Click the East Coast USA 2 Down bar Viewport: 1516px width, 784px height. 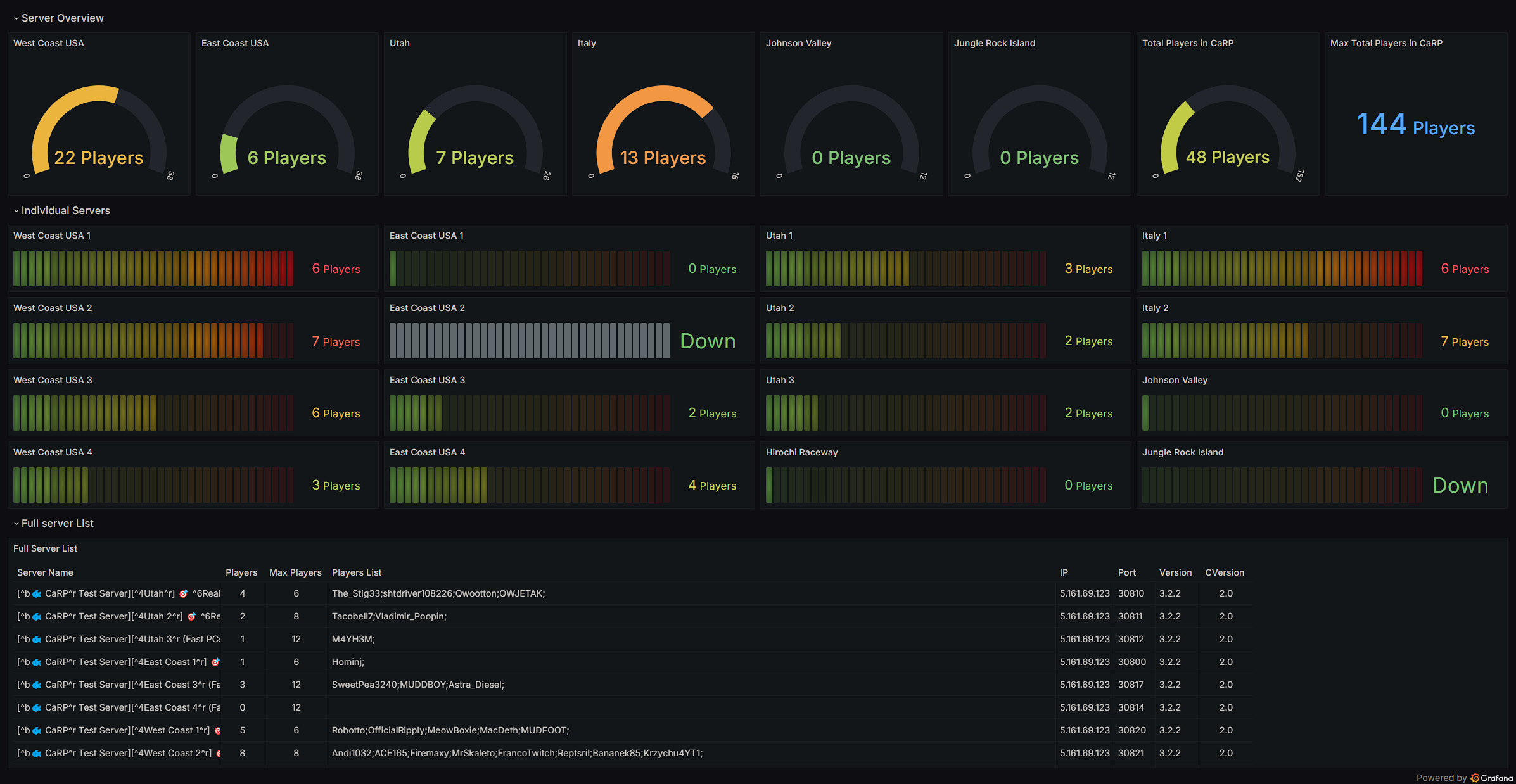[x=529, y=341]
